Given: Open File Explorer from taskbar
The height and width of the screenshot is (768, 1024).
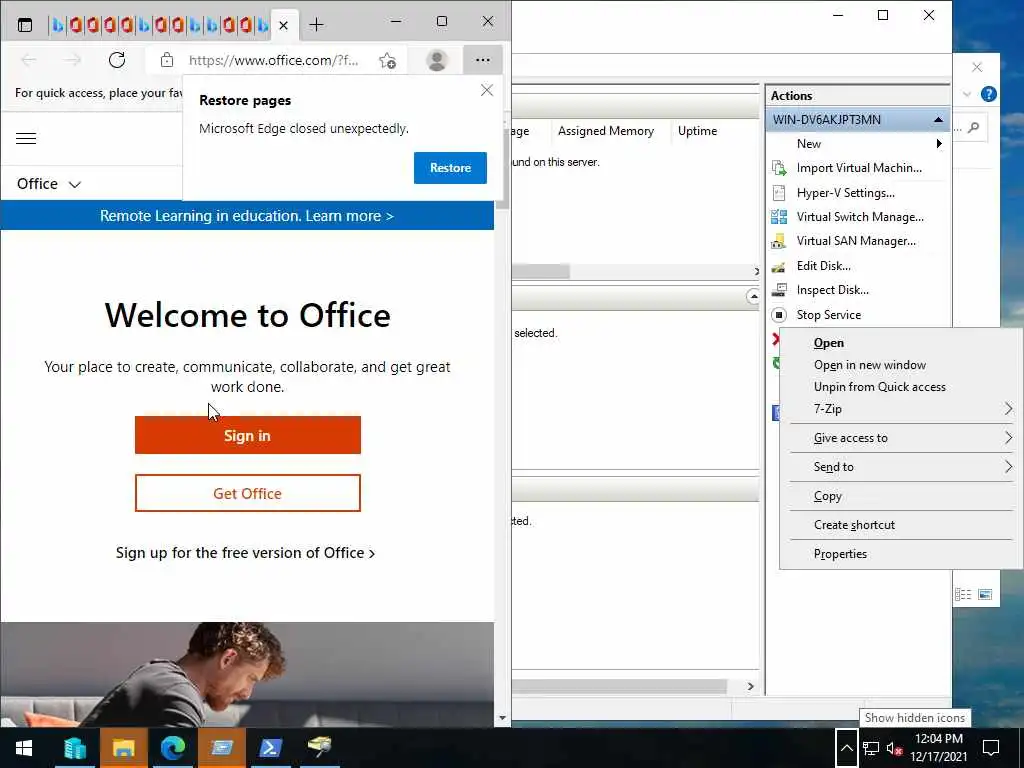Looking at the screenshot, I should point(123,748).
